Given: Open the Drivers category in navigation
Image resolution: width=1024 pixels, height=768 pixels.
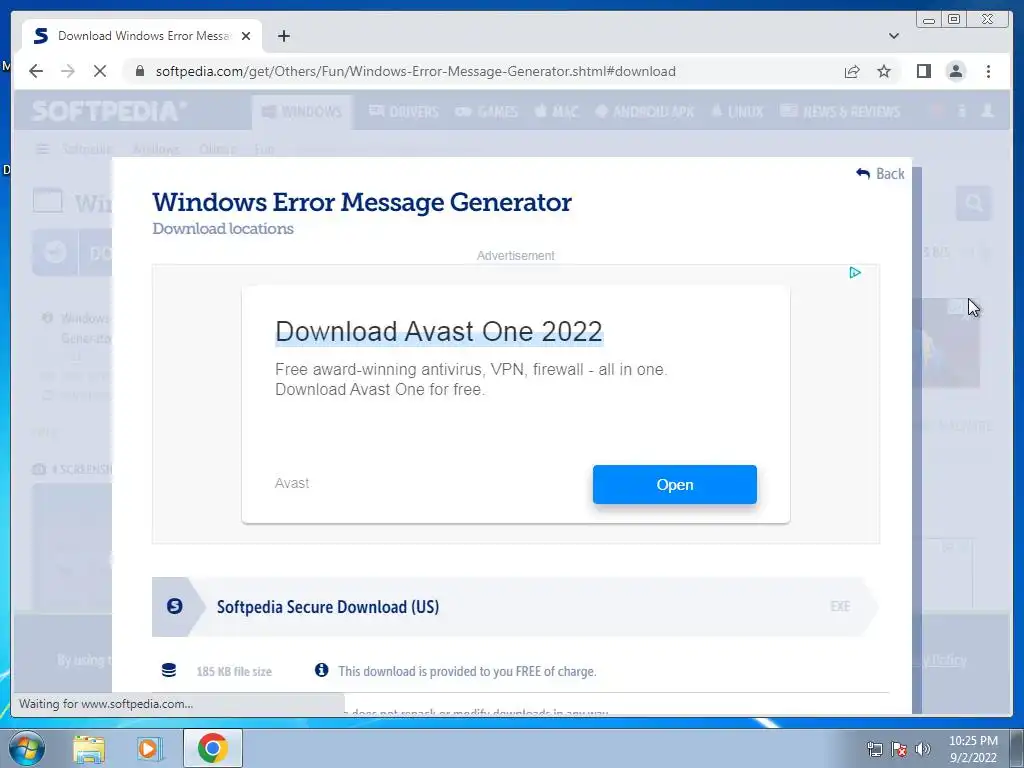Looking at the screenshot, I should (x=404, y=112).
